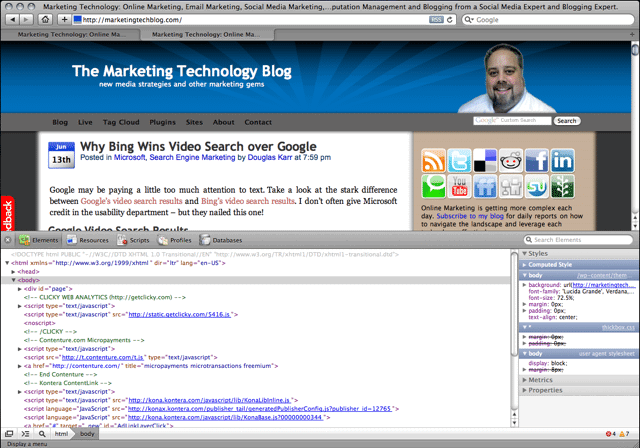The width and height of the screenshot is (640, 448).
Task: Click the Blog navigation menu item
Action: (60, 122)
